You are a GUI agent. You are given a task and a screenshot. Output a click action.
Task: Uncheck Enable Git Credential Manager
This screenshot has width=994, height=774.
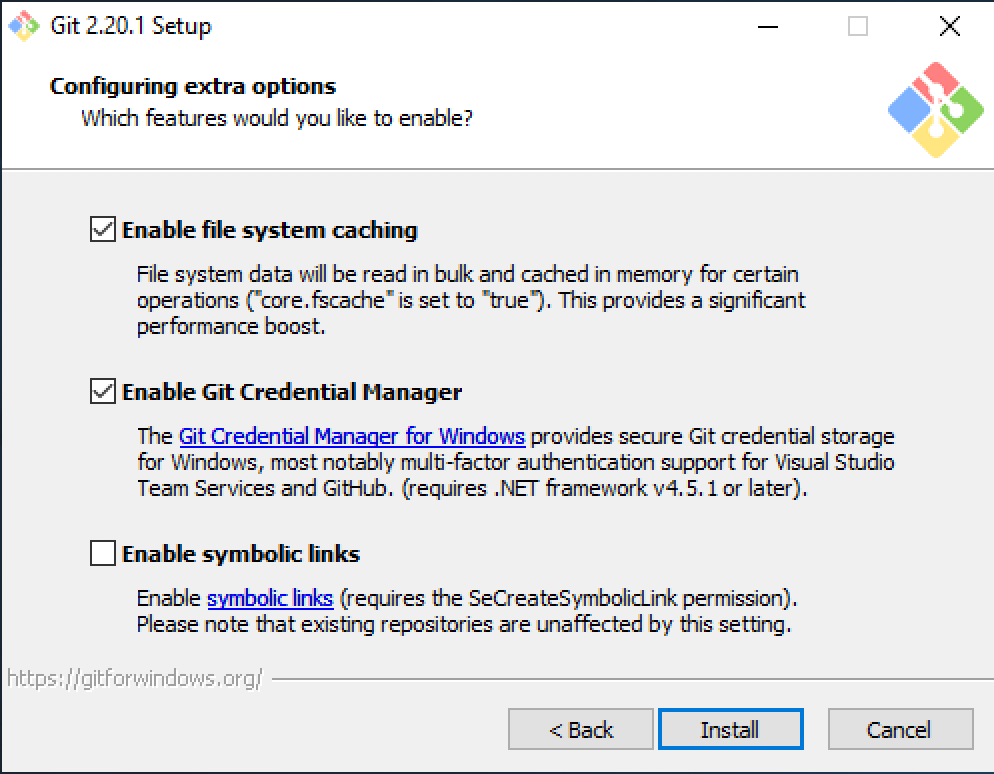point(103,392)
